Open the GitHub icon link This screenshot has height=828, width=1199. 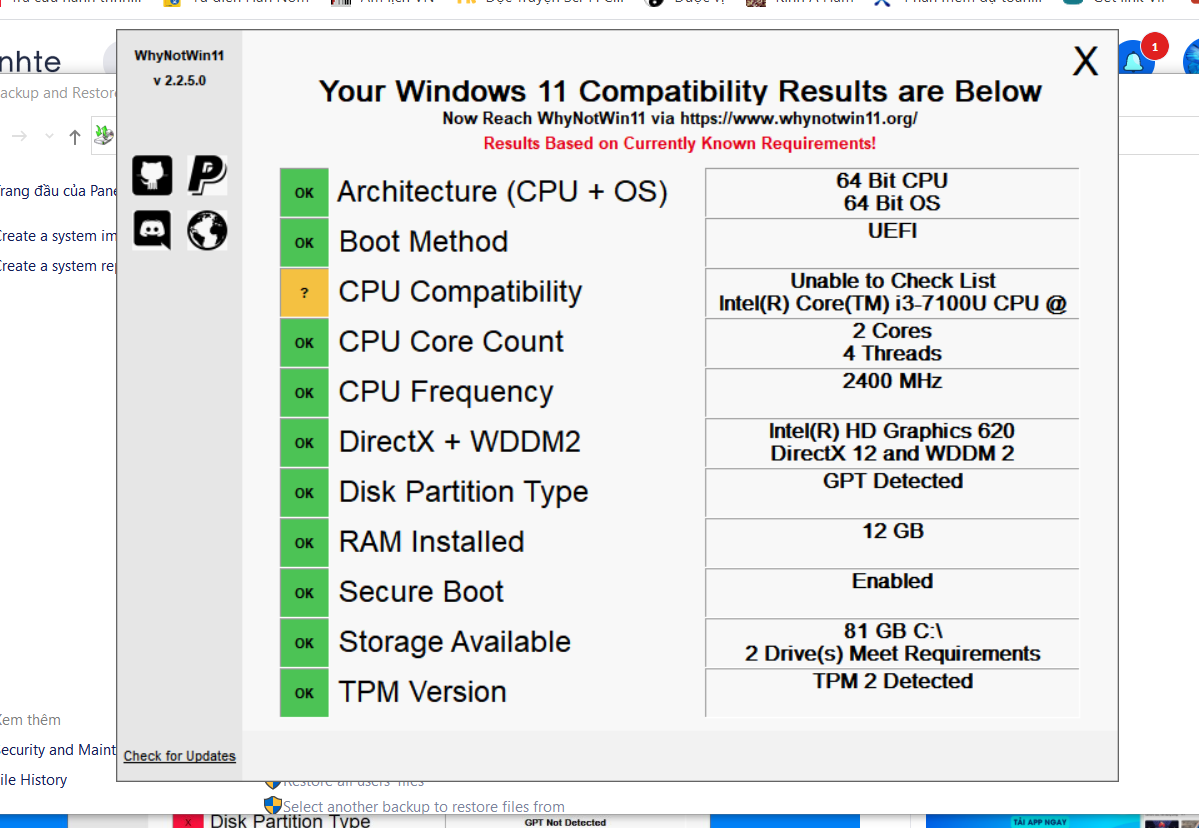152,175
